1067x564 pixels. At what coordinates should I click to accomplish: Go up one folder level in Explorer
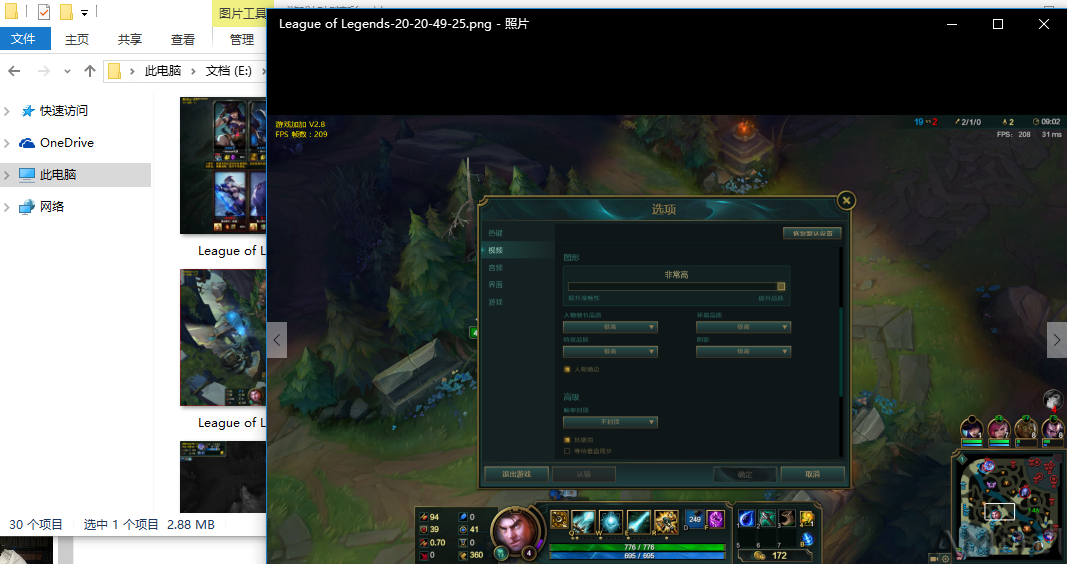[90, 71]
